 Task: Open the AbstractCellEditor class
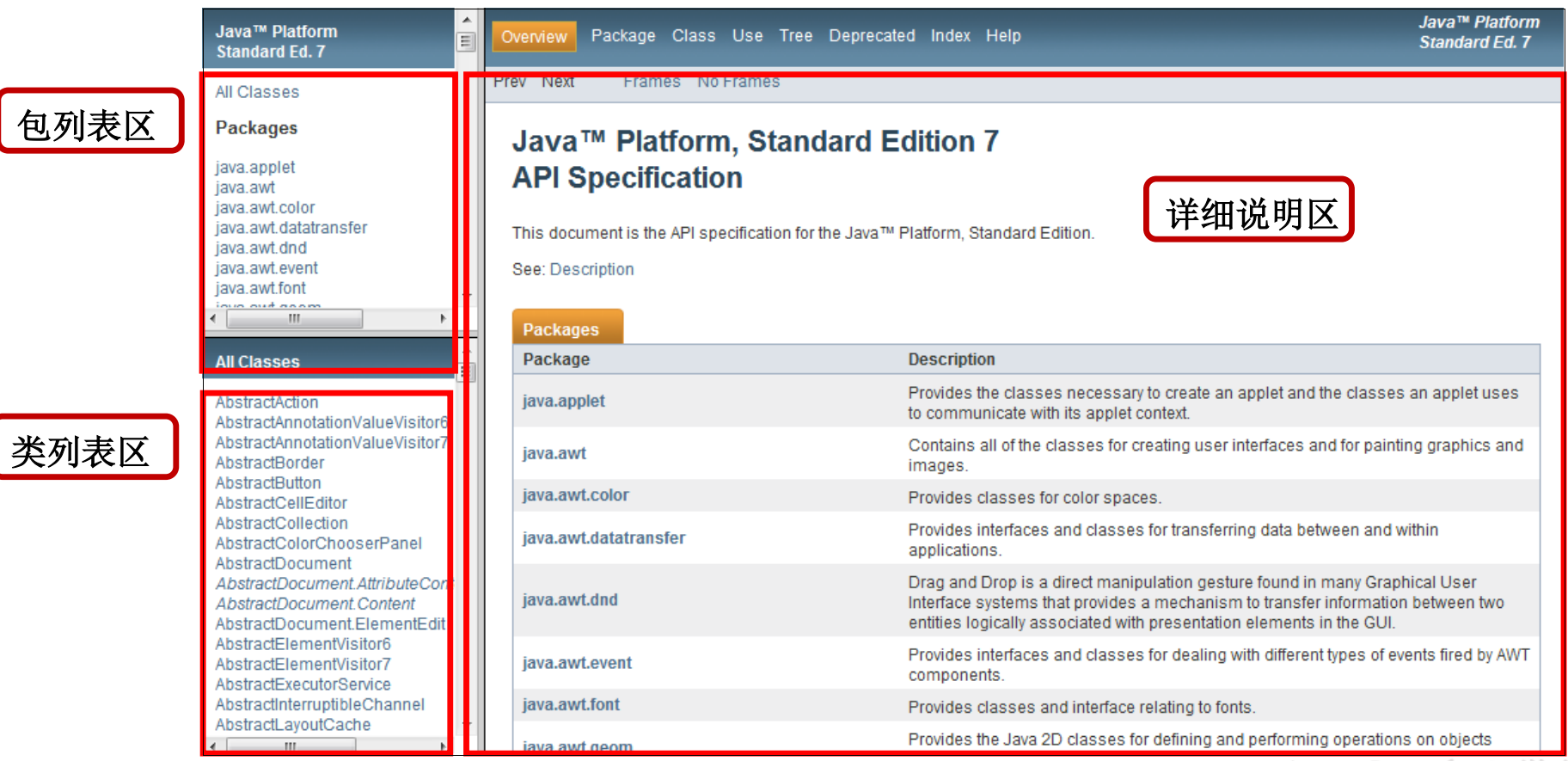281,503
